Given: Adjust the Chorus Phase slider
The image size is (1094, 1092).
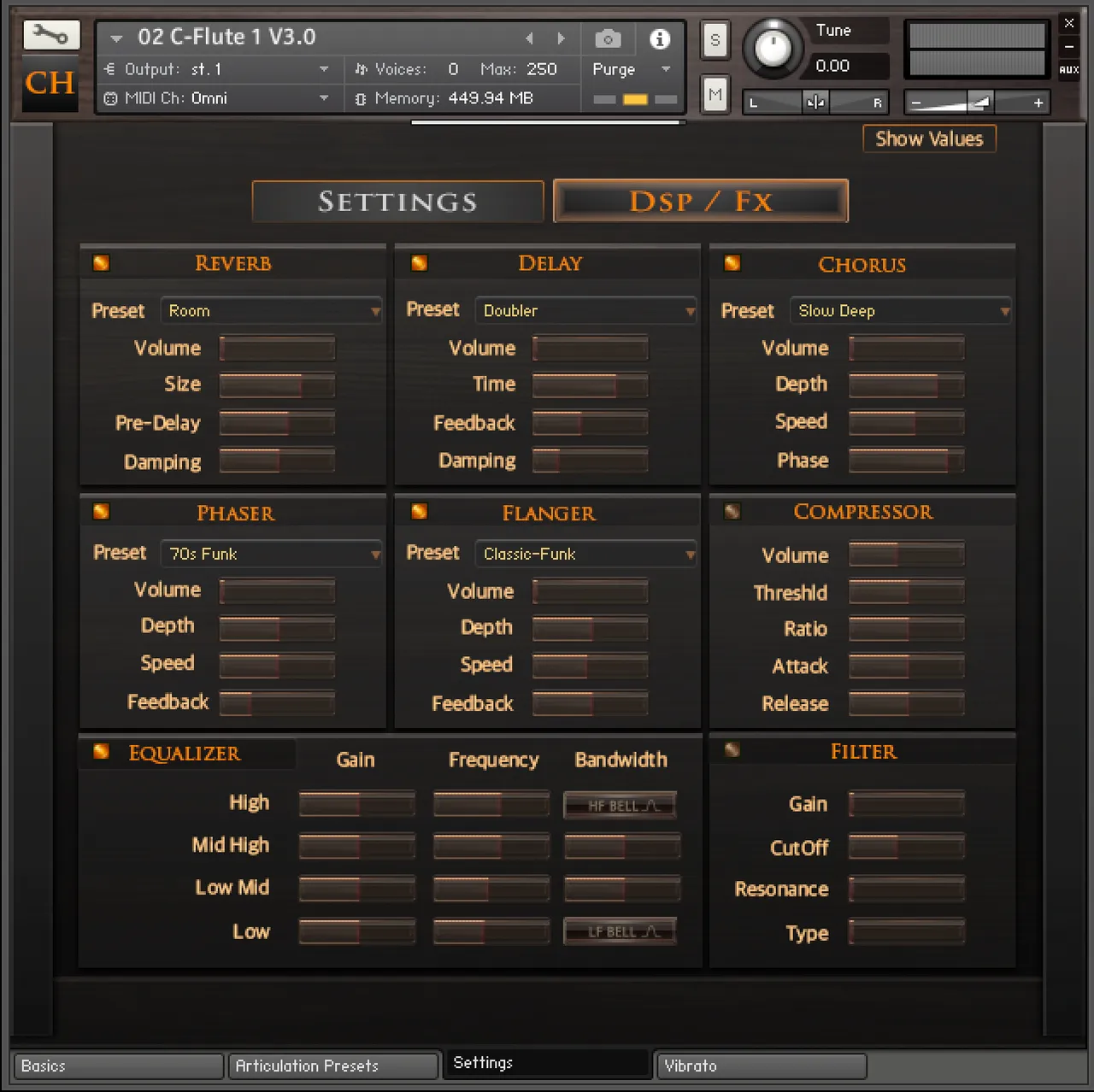Looking at the screenshot, I should coord(907,461).
